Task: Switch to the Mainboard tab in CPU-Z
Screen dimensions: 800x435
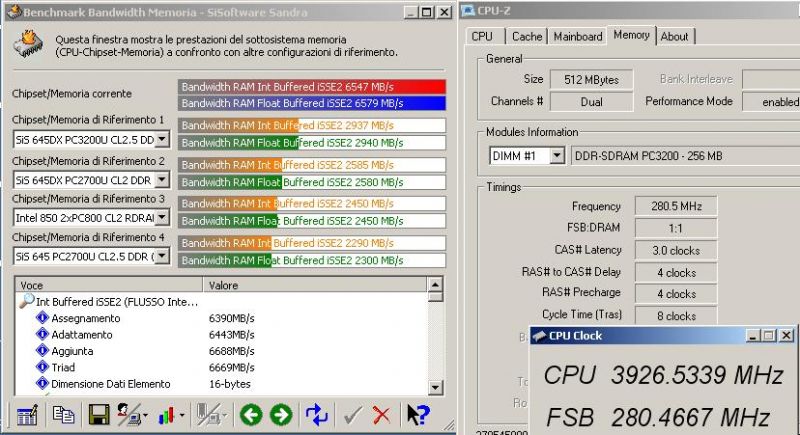Action: 578,36
